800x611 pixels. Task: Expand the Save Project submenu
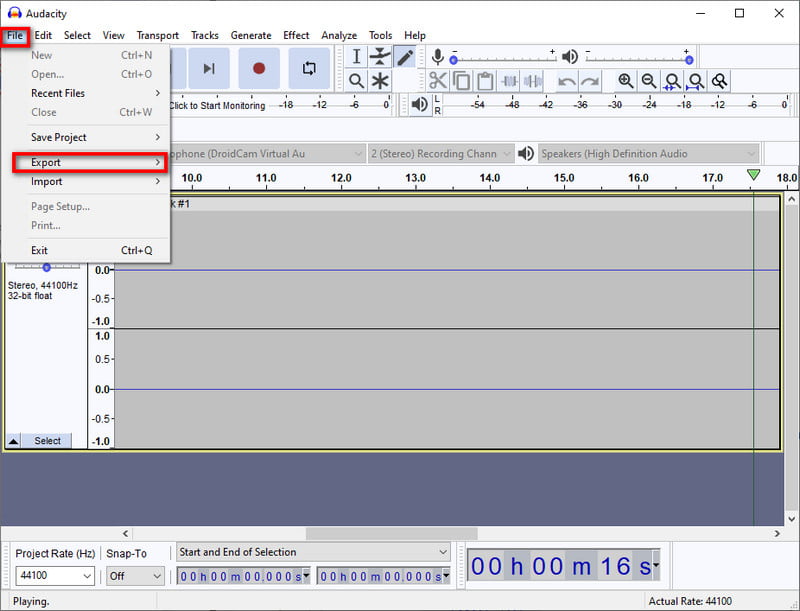pyautogui.click(x=86, y=137)
